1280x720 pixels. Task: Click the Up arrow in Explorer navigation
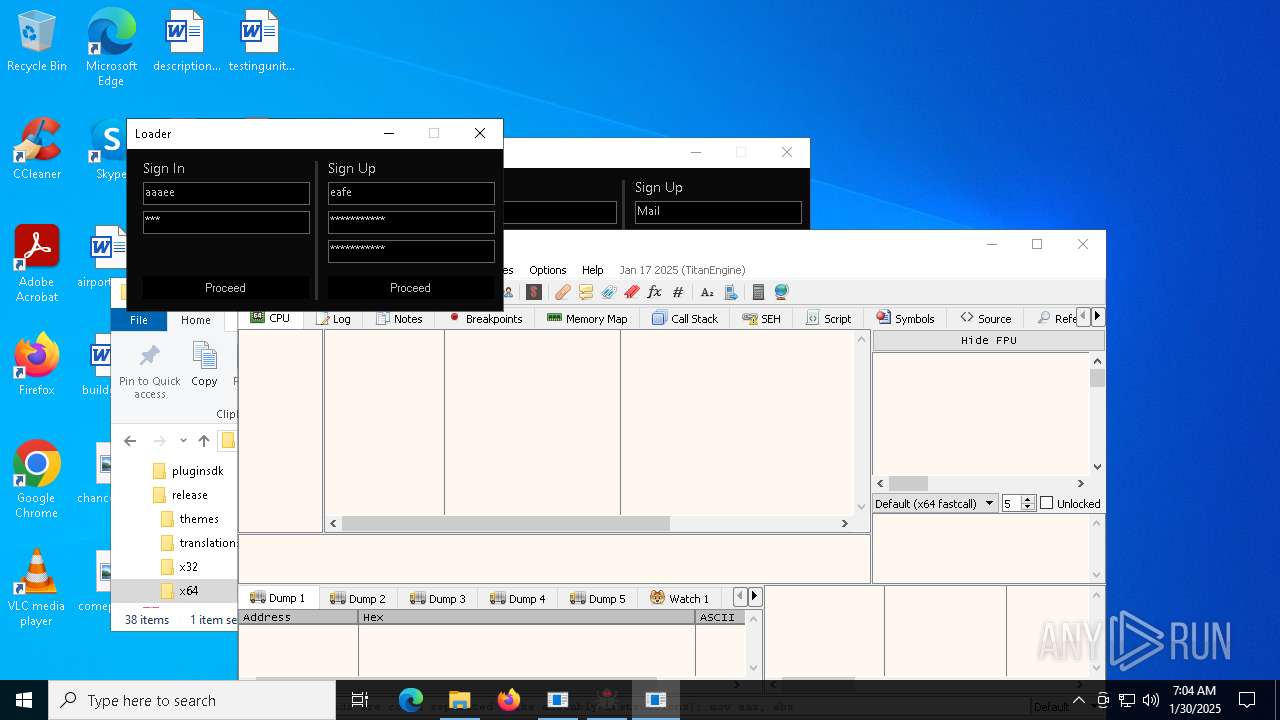[204, 441]
